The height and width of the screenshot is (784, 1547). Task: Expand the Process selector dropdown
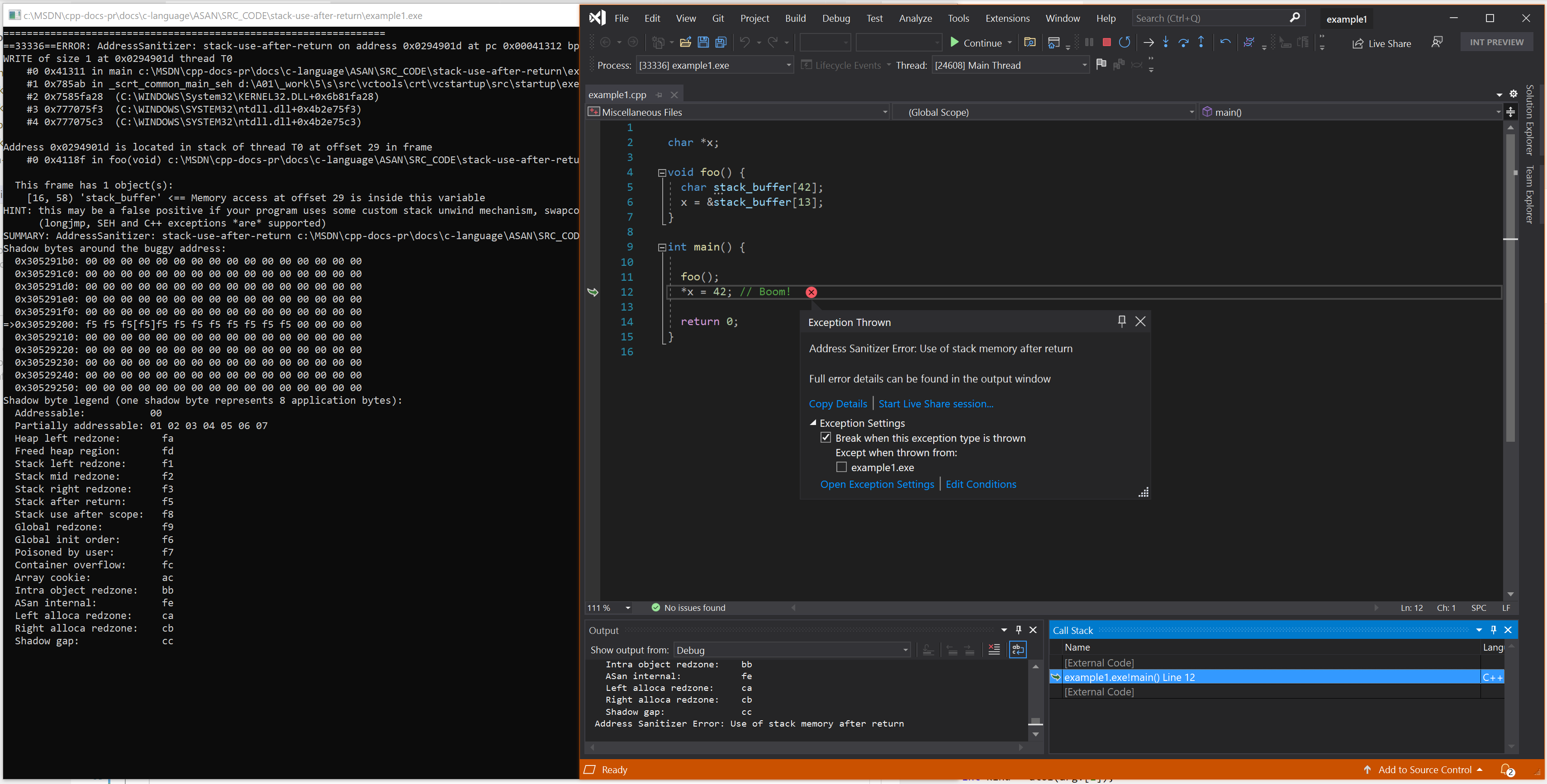pyautogui.click(x=788, y=65)
